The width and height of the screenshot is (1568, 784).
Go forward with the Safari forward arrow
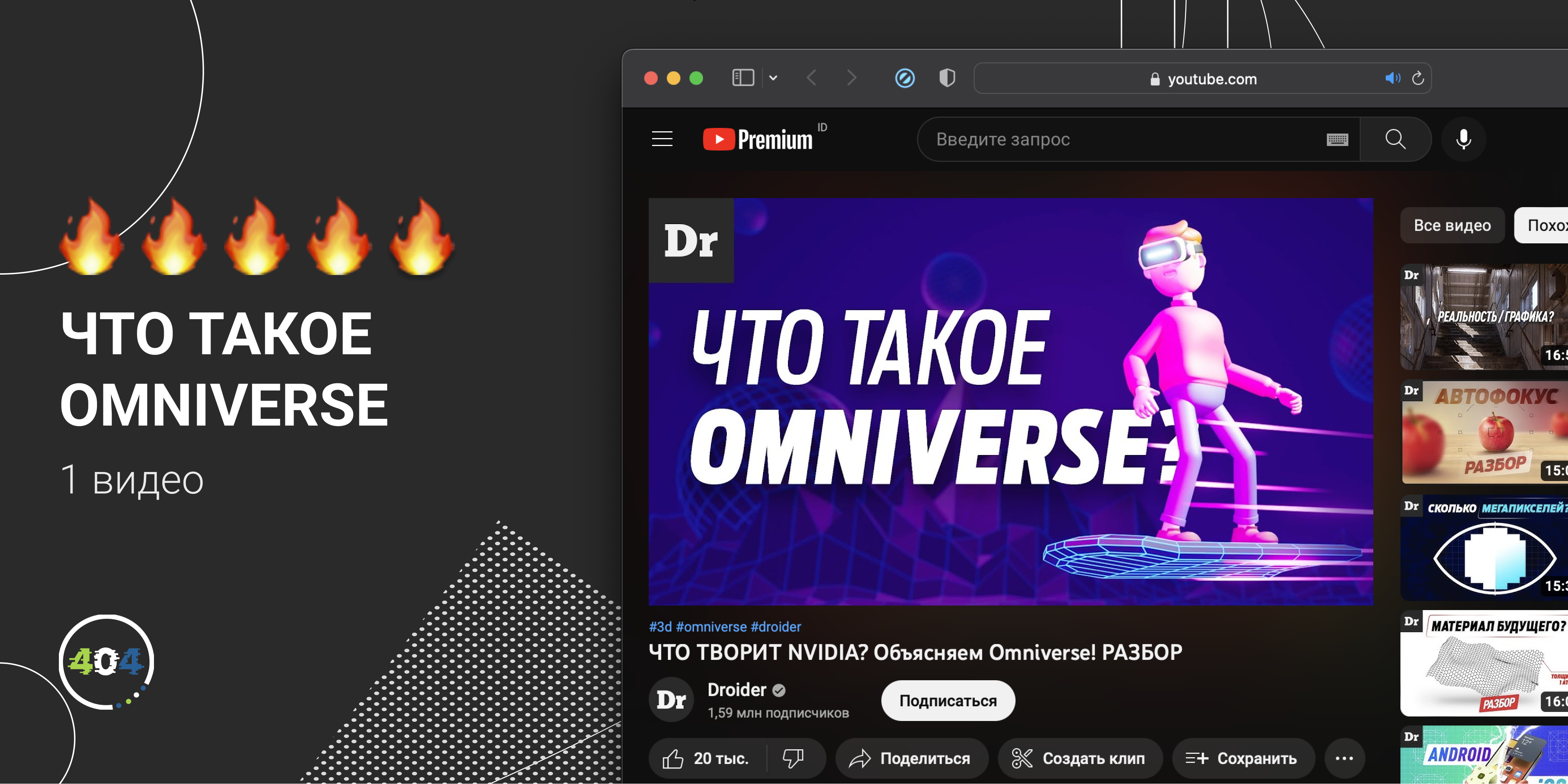tap(852, 78)
